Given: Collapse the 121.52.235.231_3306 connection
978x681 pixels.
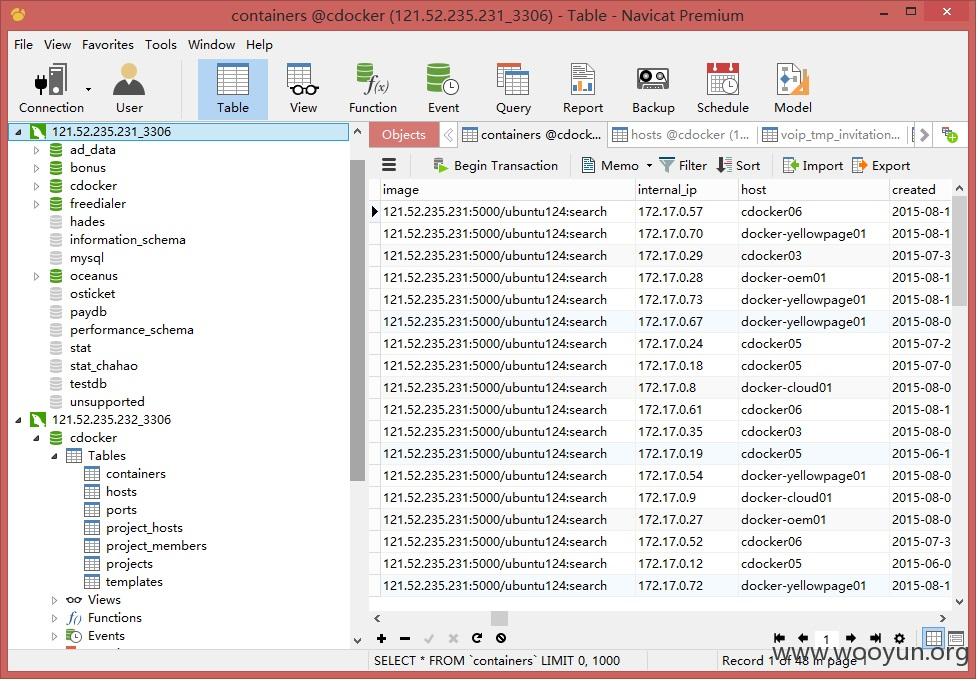Looking at the screenshot, I should click(x=18, y=132).
